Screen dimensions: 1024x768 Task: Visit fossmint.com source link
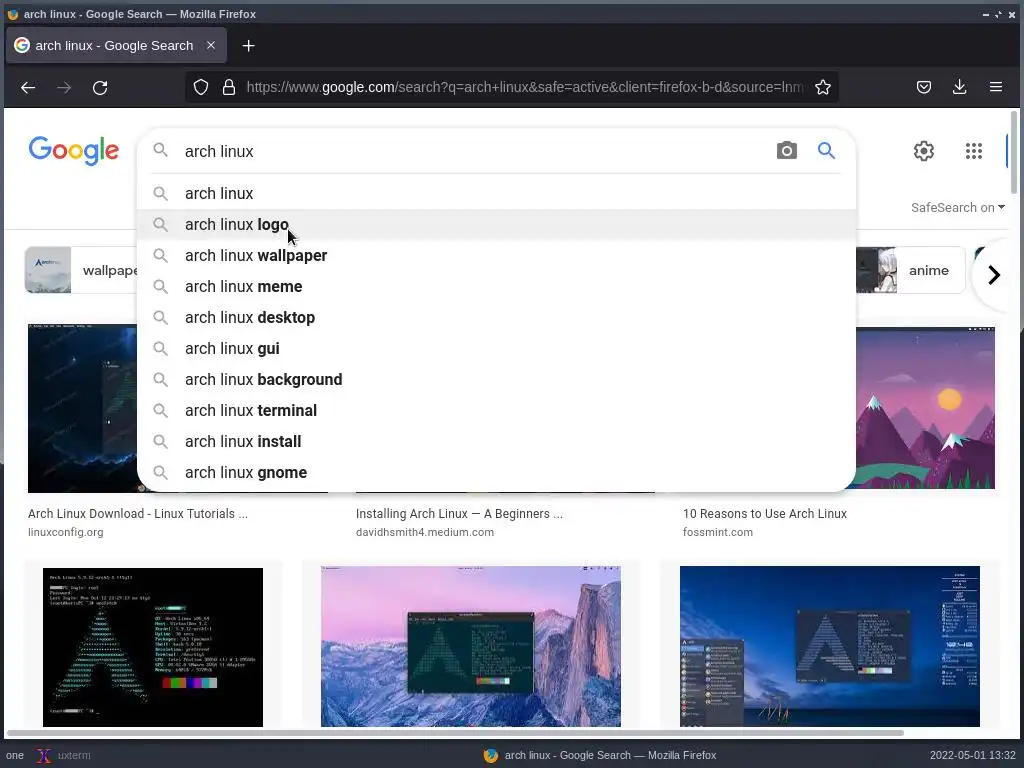pyautogui.click(x=718, y=532)
